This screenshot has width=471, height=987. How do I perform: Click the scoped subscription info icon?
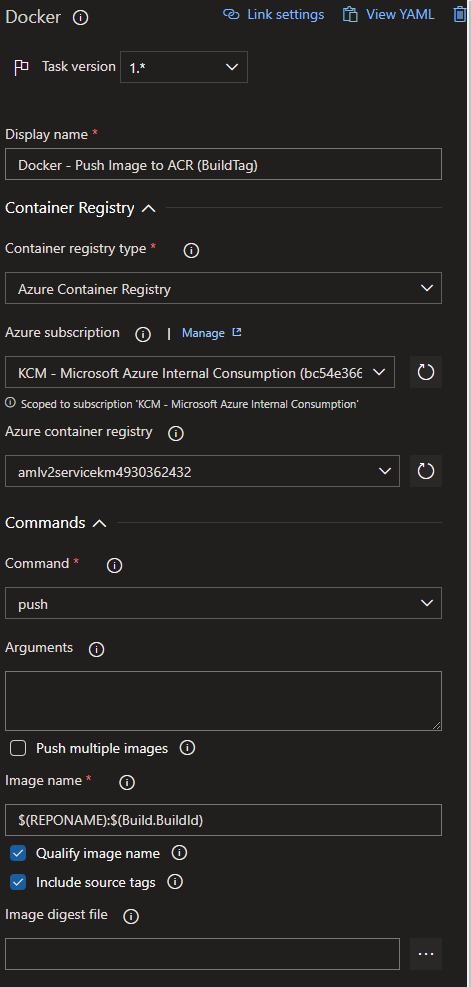[10, 403]
